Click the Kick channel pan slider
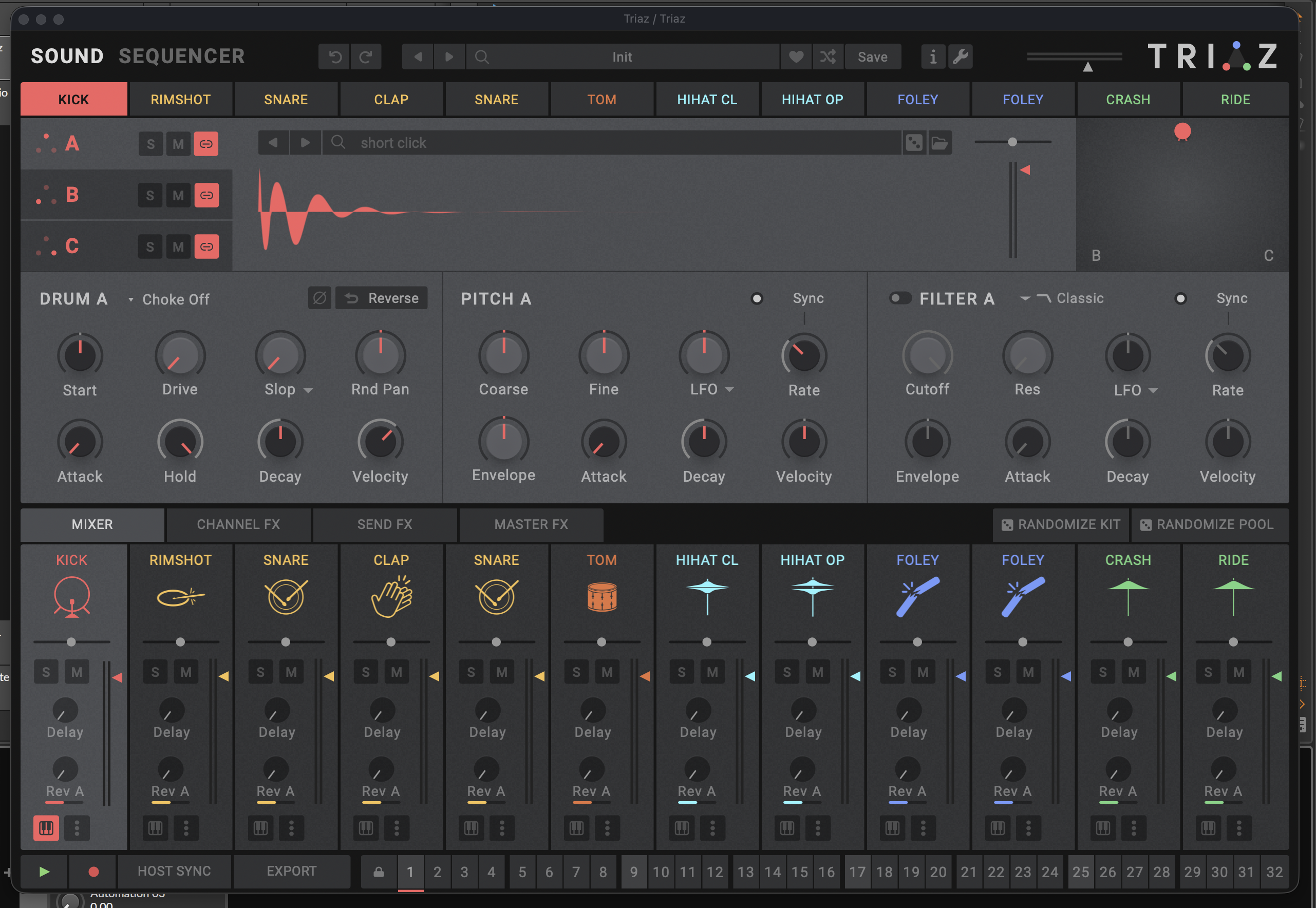Image resolution: width=1316 pixels, height=908 pixels. point(72,642)
